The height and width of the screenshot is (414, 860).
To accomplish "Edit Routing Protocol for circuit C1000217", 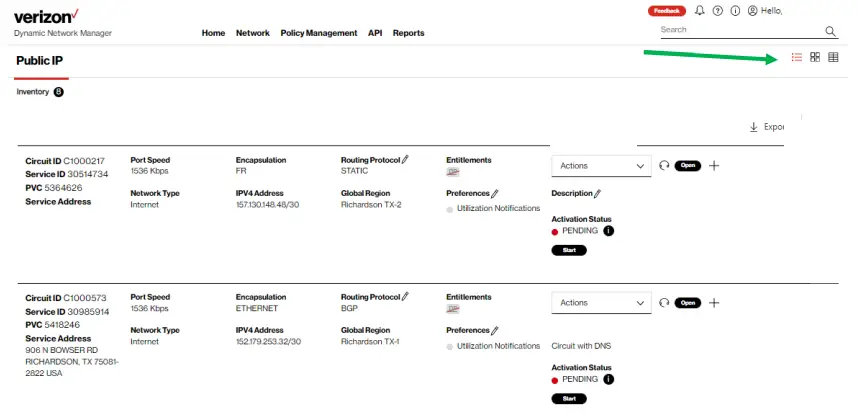I will 406,159.
